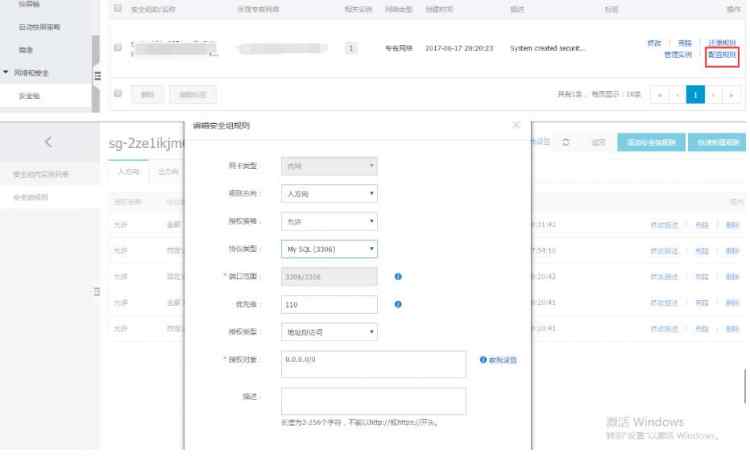750x457 pixels.
Task: Collapse the lower sidebar using its handle icon
Action: pos(97,291)
